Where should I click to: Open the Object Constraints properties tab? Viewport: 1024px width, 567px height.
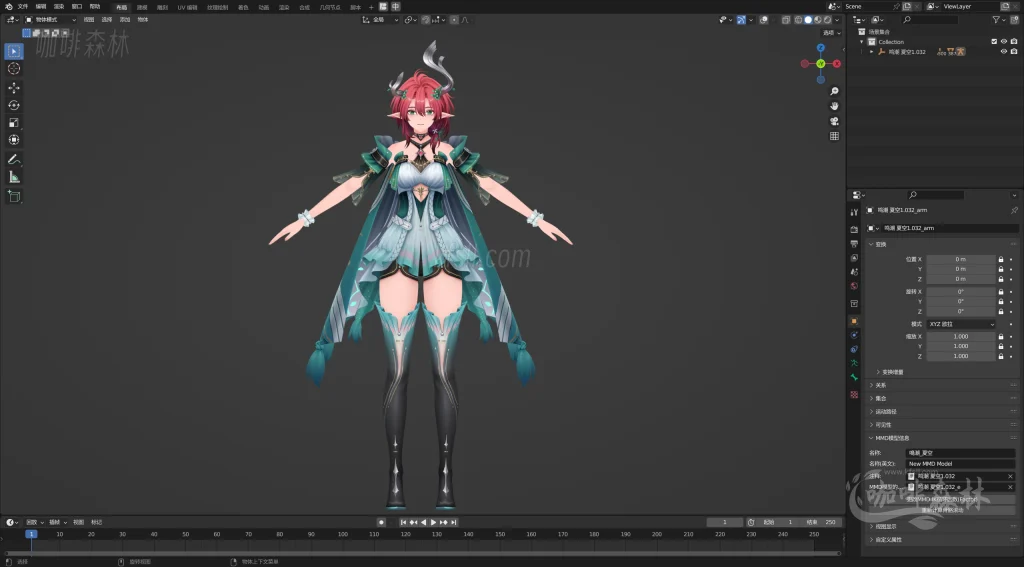pos(854,349)
